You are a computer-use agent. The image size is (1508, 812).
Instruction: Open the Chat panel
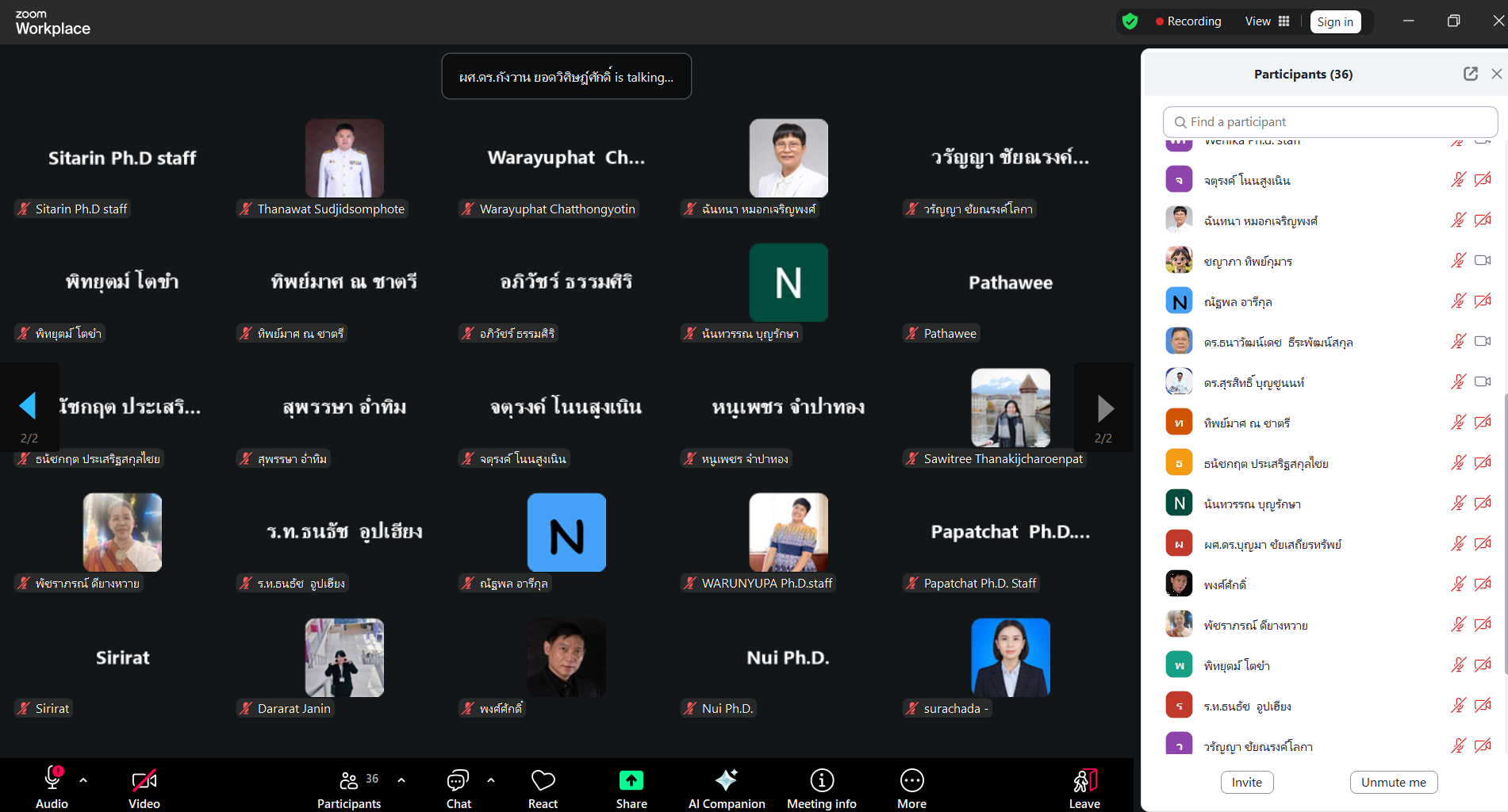(458, 788)
